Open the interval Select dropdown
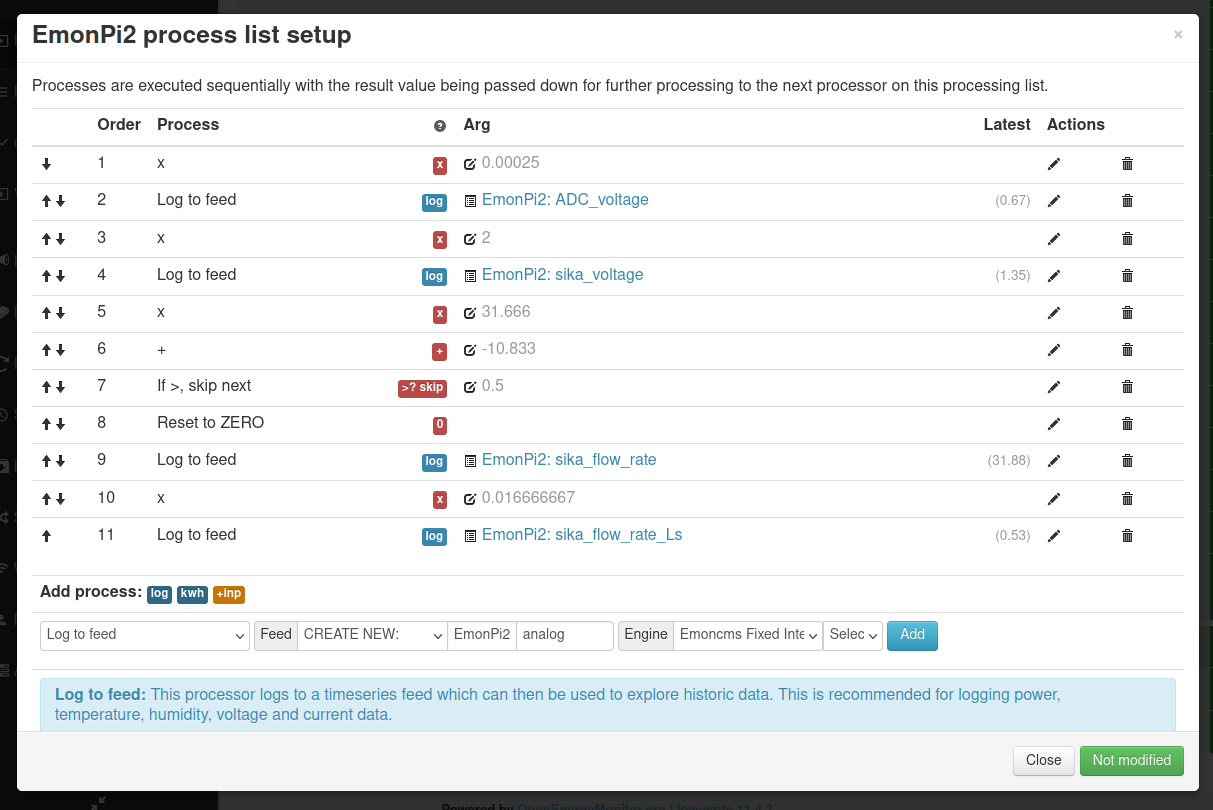 pyautogui.click(x=853, y=635)
